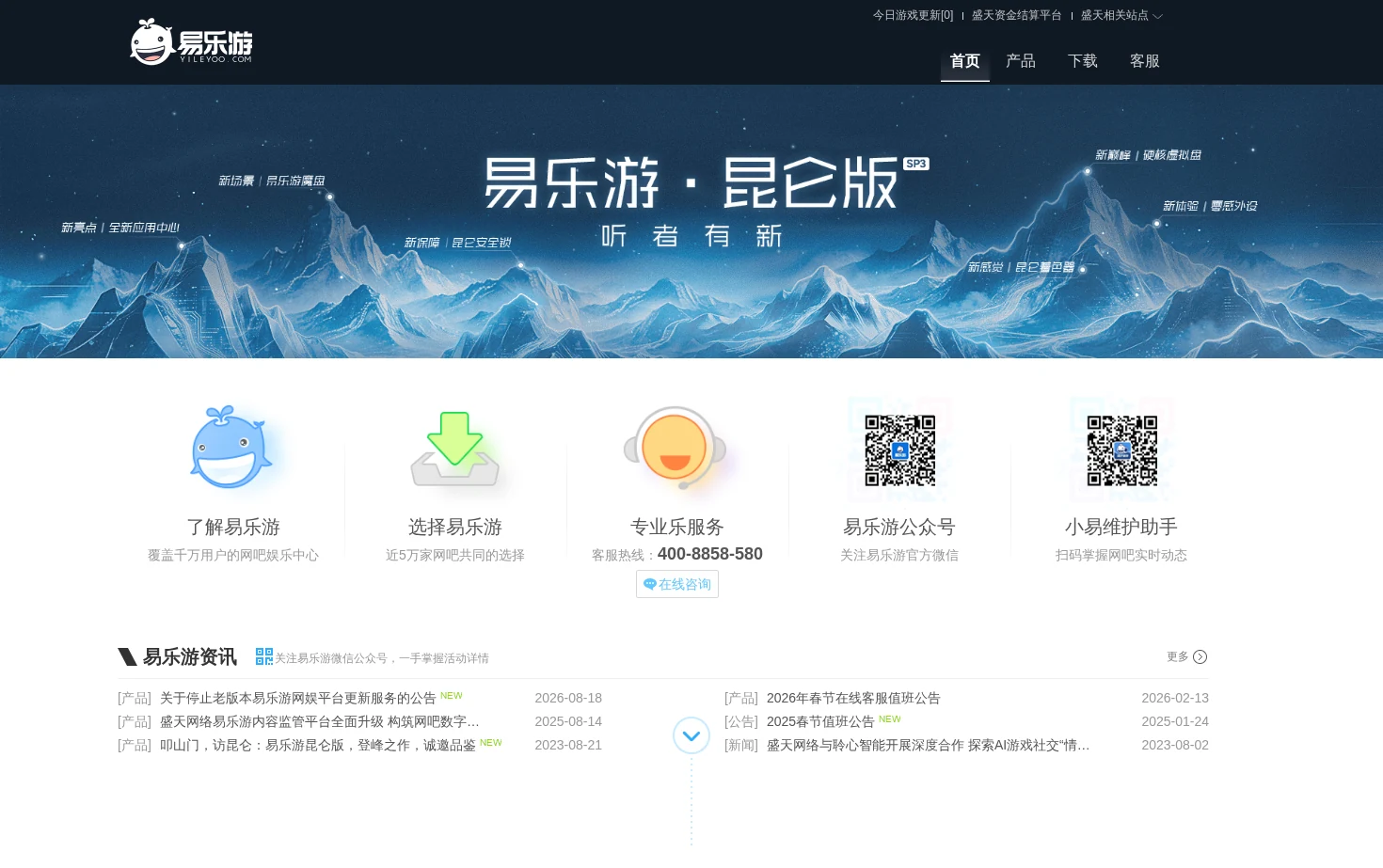This screenshot has height=868, width=1383.
Task: Click 今日游戏更新[0] link
Action: click(x=913, y=15)
